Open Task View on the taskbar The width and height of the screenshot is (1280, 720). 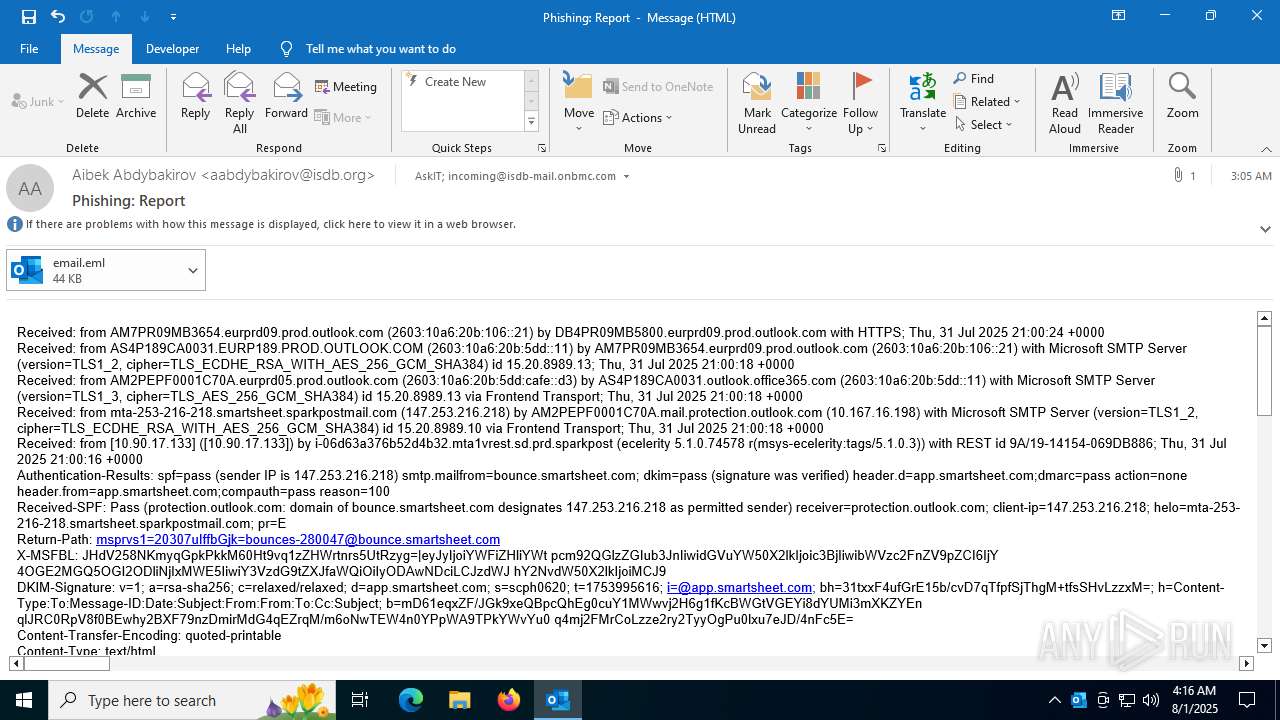click(x=360, y=700)
